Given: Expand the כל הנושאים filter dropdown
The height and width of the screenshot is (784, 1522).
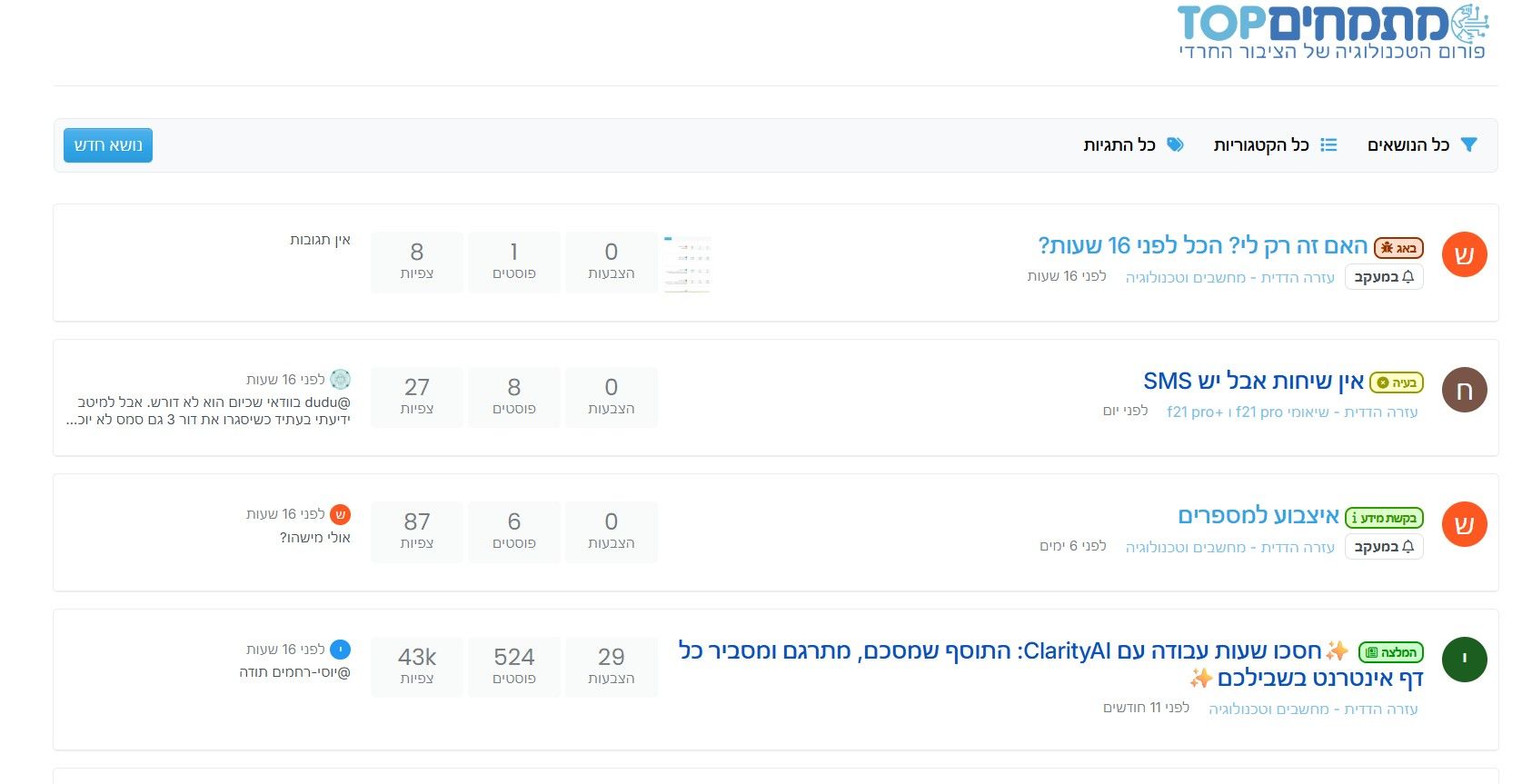Looking at the screenshot, I should click(x=1422, y=145).
